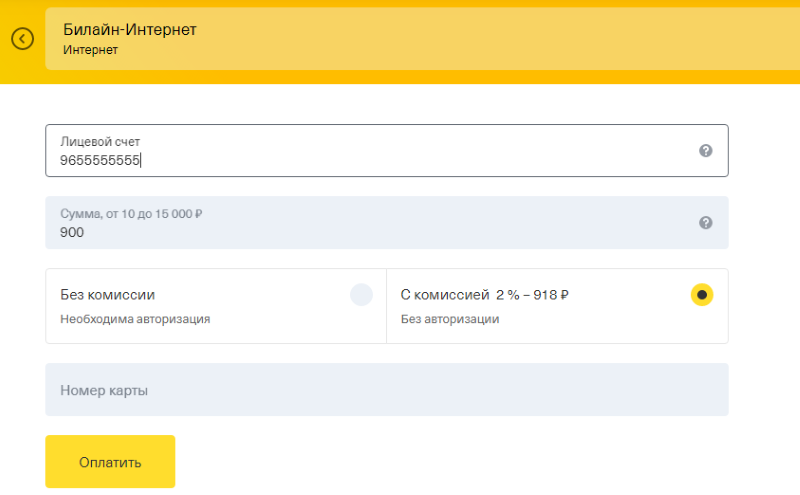Click the Номер карты input field
Image resolution: width=800 pixels, height=495 pixels.
[x=387, y=390]
